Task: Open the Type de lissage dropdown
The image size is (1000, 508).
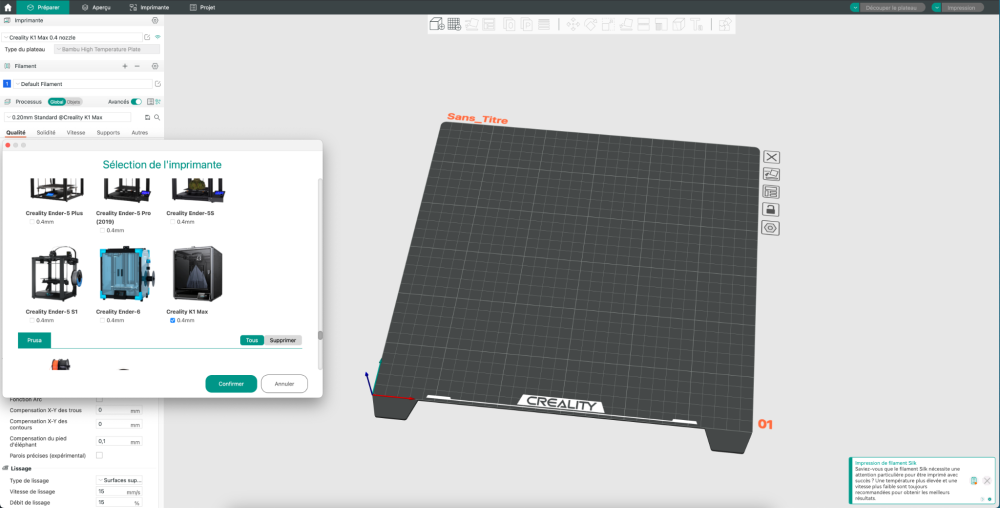Action: tap(119, 480)
